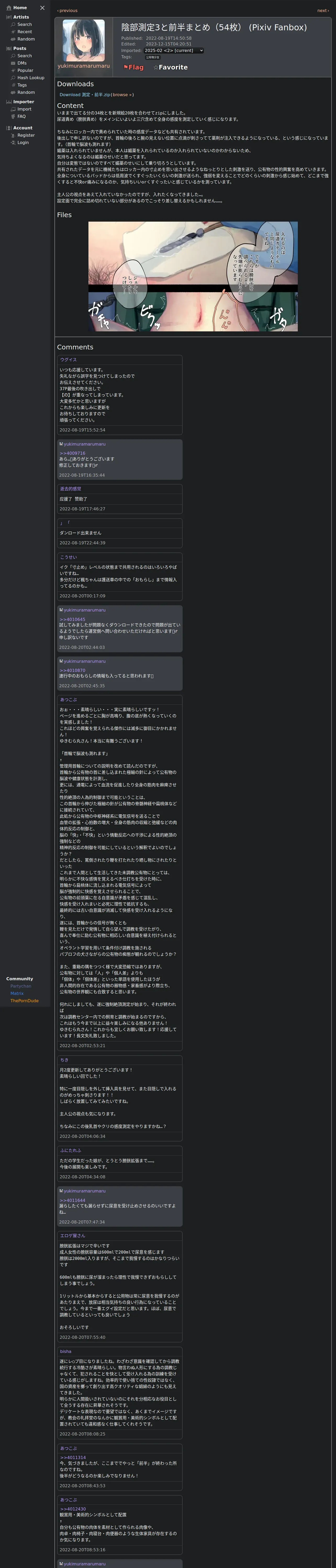The image size is (336, 1568).
Task: Open artist Search icon under Artists
Action: [13, 24]
